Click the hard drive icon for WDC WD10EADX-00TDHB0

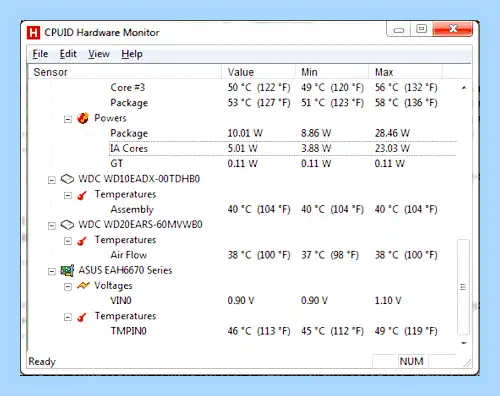coord(67,179)
